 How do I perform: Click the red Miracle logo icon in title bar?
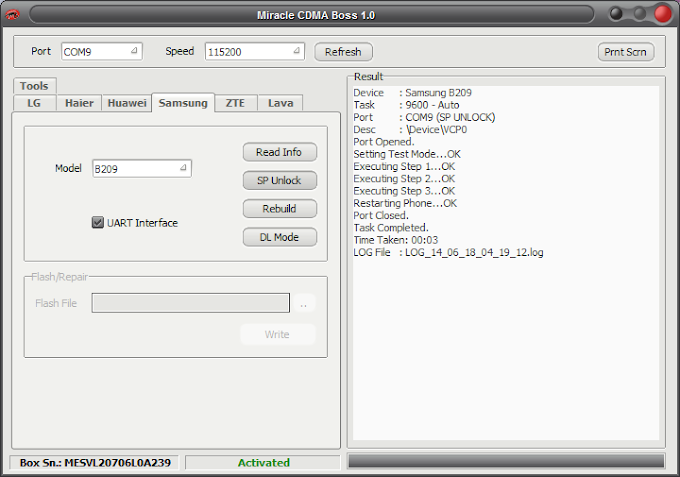[x=13, y=15]
